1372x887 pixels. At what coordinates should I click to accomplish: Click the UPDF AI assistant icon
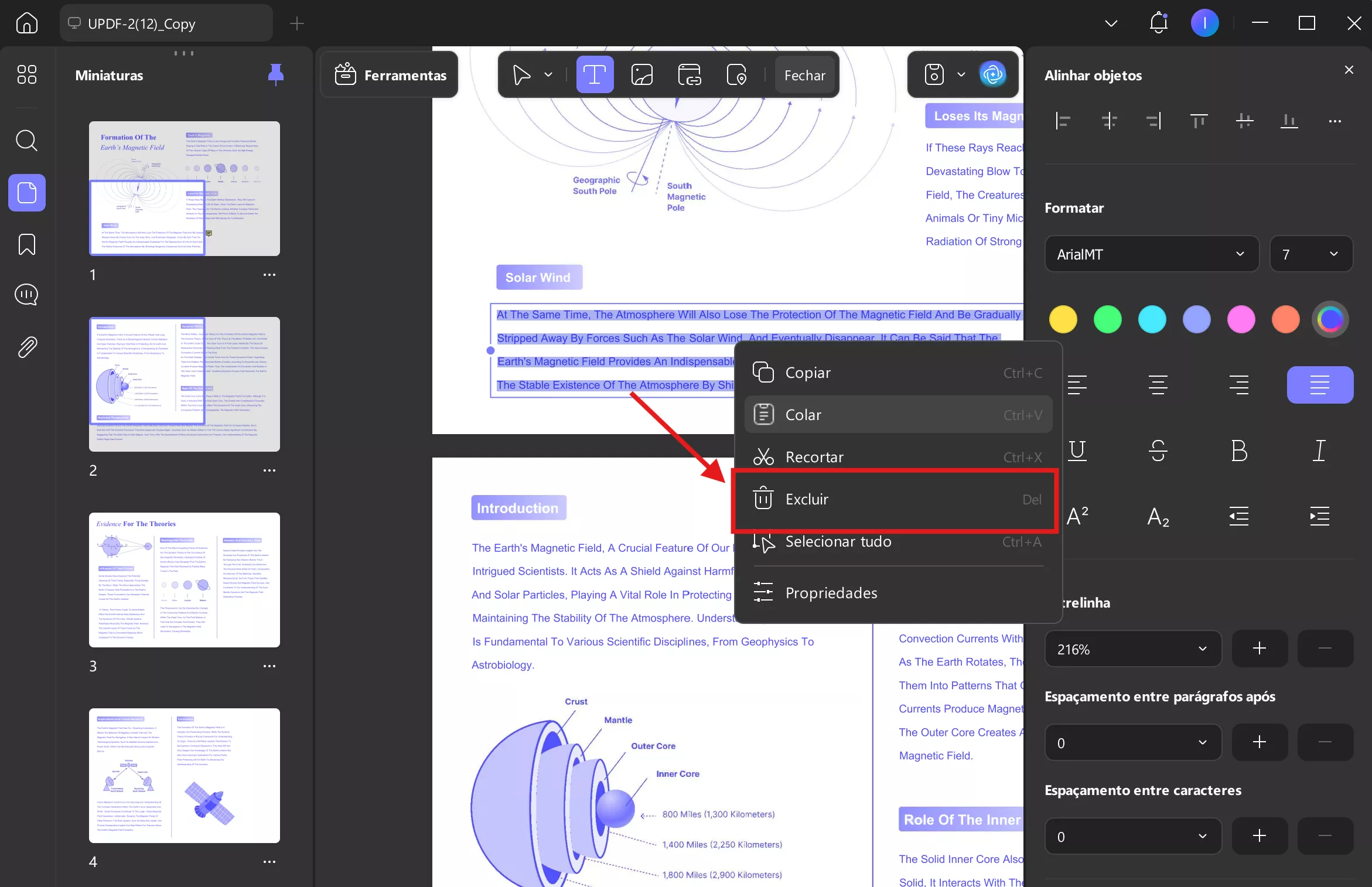(992, 74)
